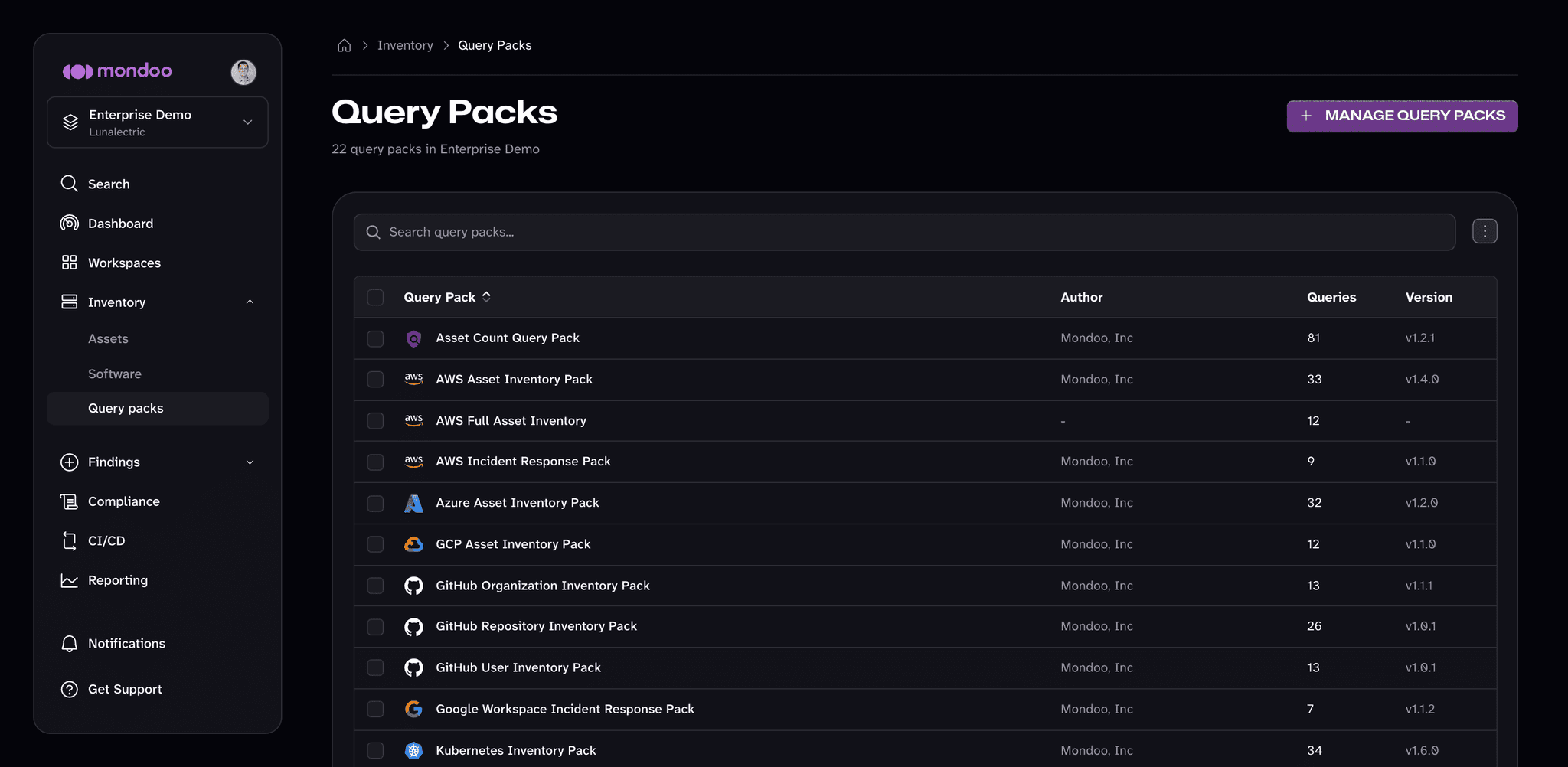
Task: Check the Azure Asset Inventory Pack checkbox
Action: pyautogui.click(x=375, y=503)
